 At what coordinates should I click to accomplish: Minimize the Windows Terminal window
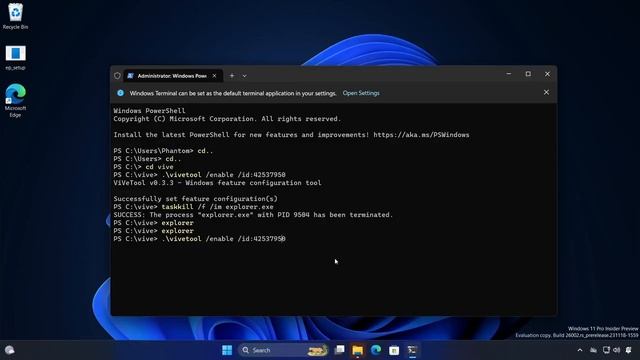[x=509, y=74]
